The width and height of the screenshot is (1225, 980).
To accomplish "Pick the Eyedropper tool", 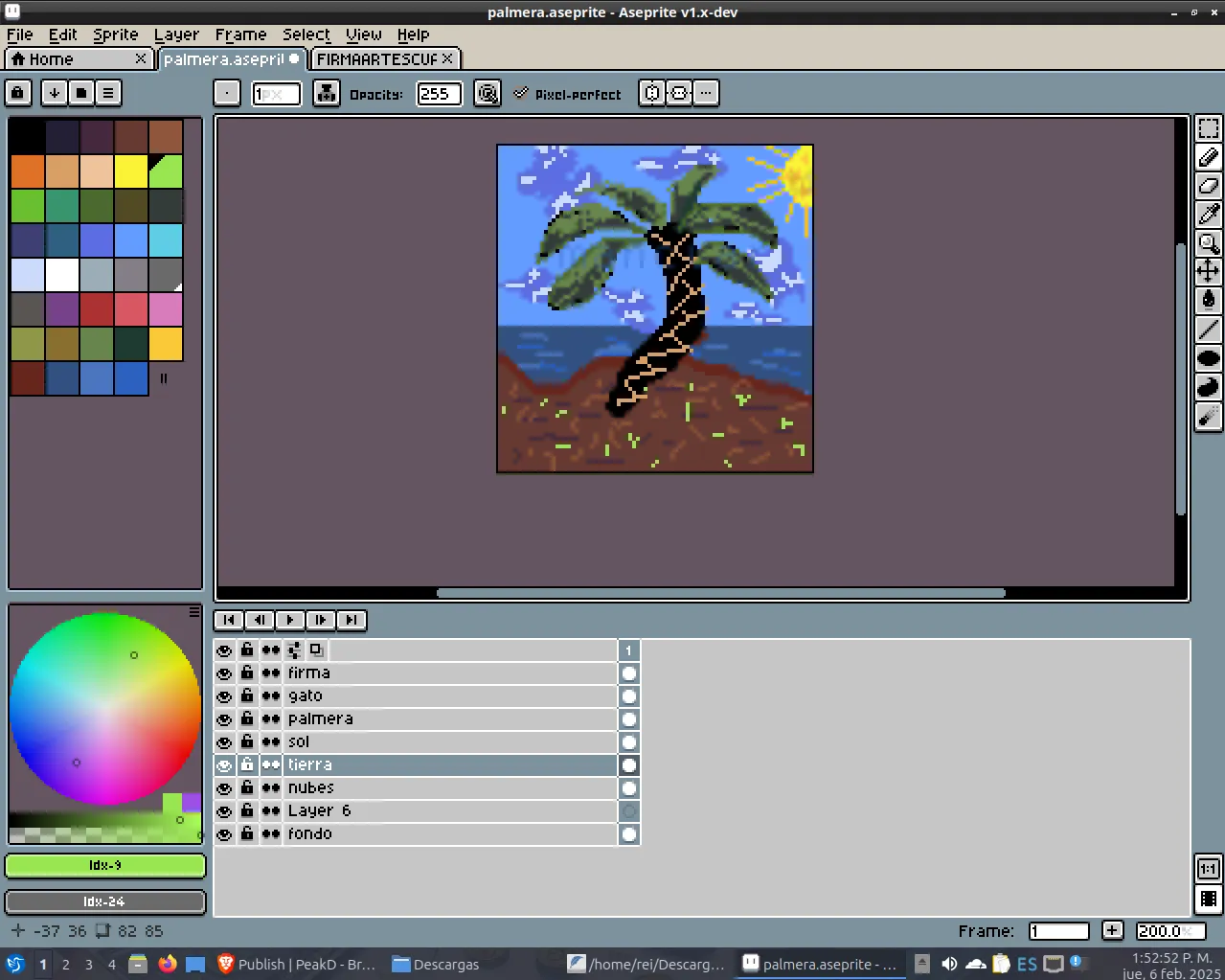I will tap(1209, 215).
